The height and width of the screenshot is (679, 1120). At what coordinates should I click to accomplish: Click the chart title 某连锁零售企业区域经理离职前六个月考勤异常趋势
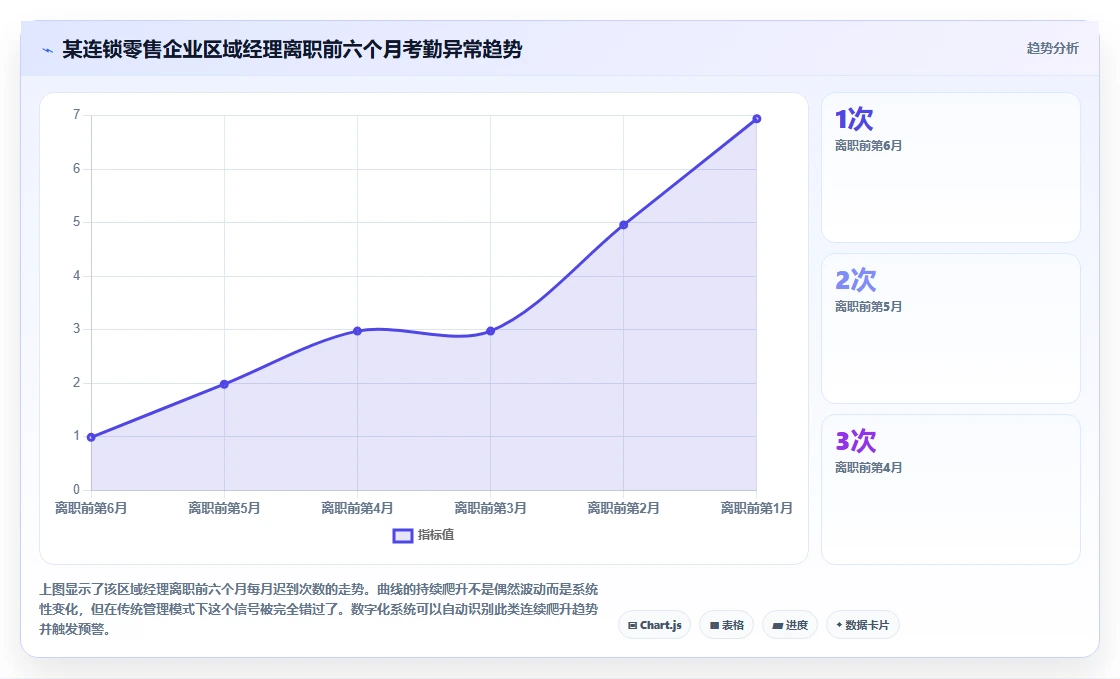point(292,49)
